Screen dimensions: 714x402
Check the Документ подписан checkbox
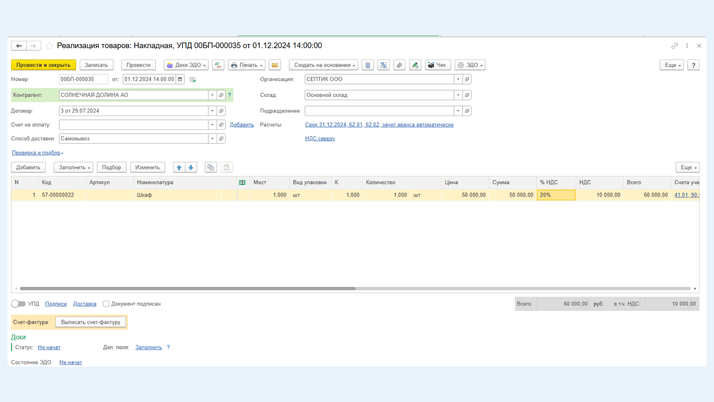pyautogui.click(x=106, y=304)
